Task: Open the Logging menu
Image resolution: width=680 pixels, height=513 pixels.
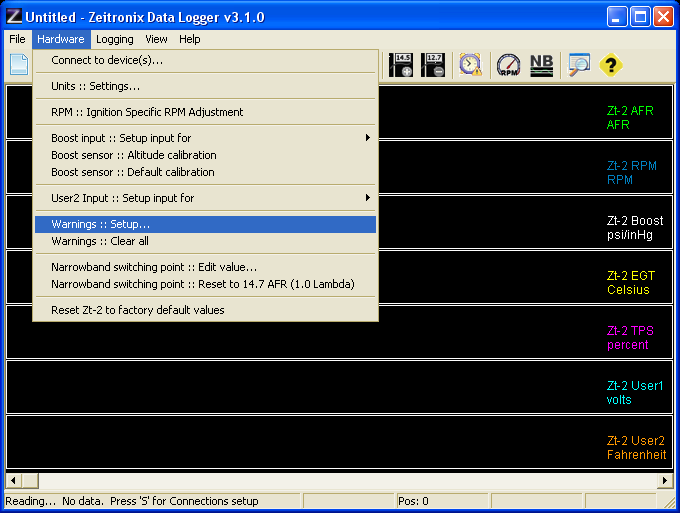Action: coord(115,39)
